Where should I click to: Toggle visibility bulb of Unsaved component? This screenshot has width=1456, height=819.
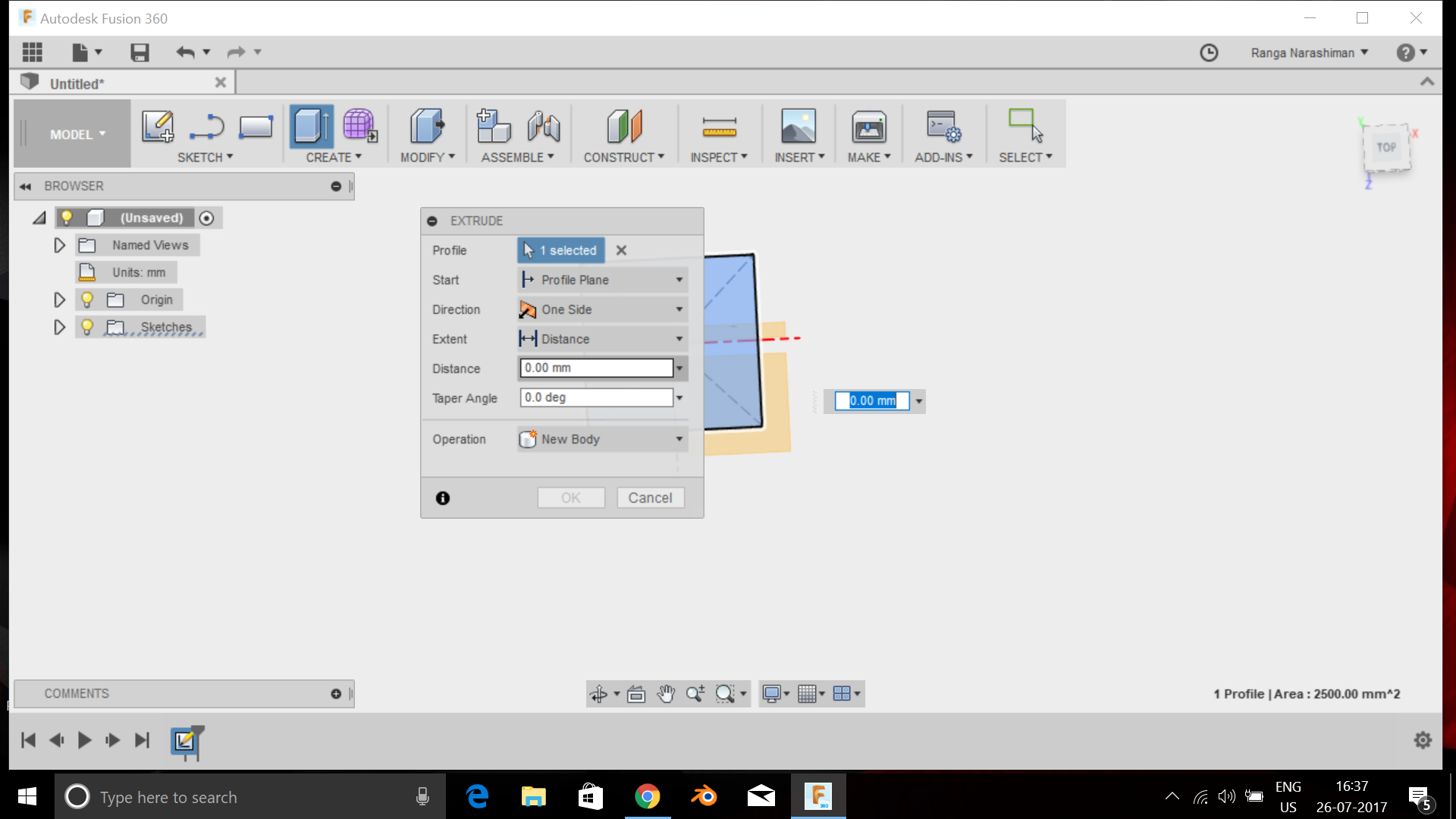tap(67, 218)
